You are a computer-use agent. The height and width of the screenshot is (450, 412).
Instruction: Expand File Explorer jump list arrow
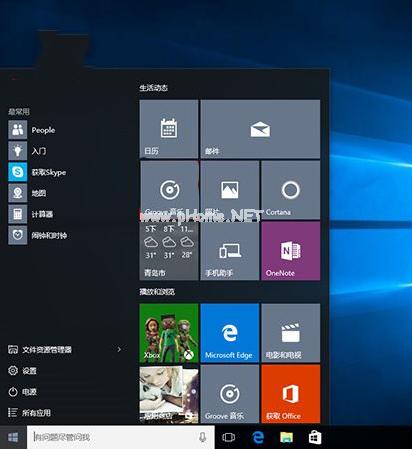[x=119, y=349]
